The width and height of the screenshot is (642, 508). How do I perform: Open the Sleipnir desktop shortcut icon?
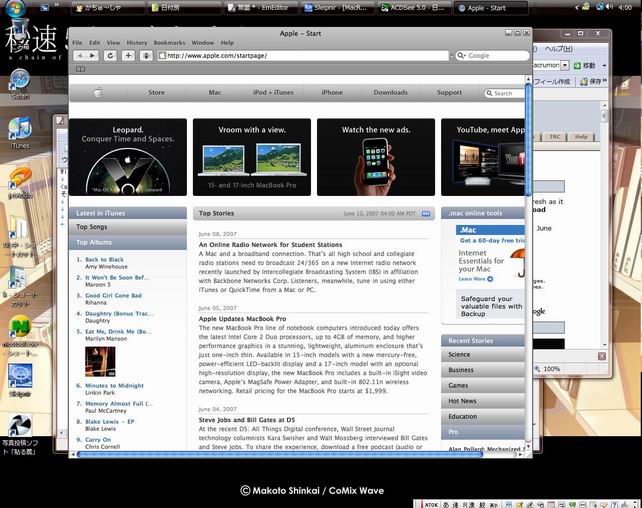pyautogui.click(x=20, y=380)
